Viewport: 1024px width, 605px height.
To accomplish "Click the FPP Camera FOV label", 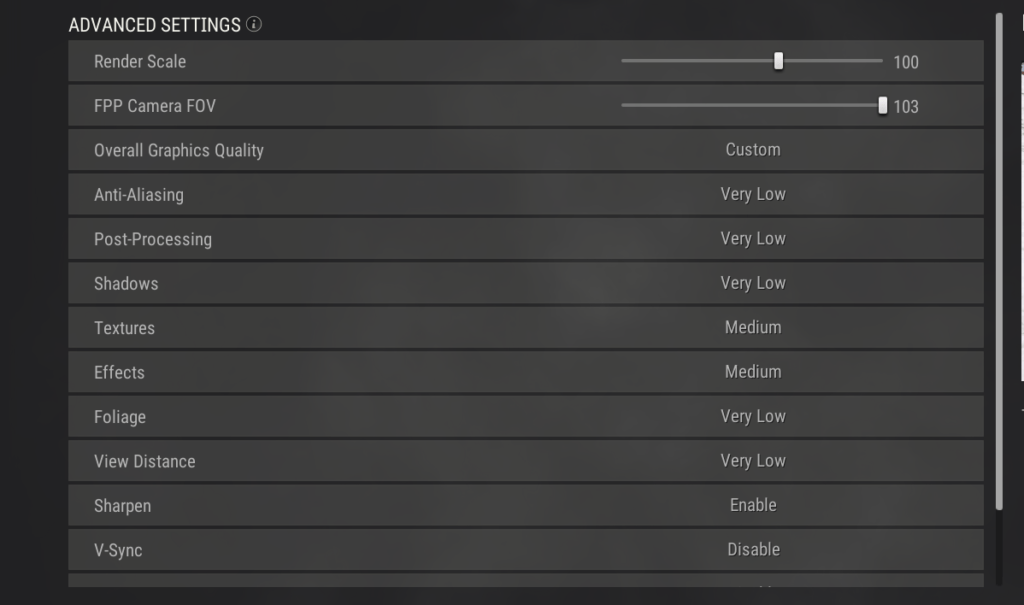I will (155, 106).
